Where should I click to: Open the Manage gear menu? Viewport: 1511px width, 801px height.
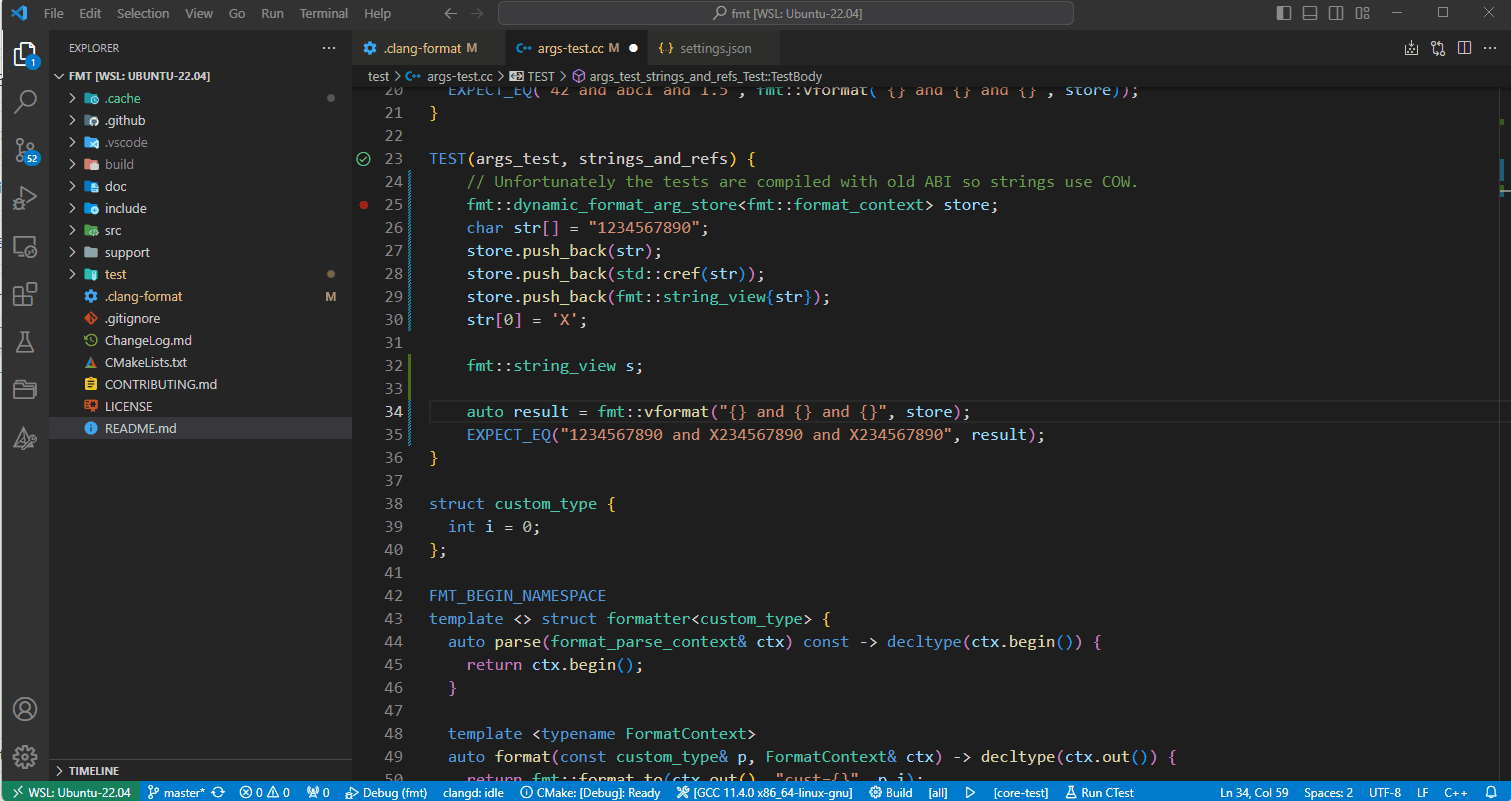[x=25, y=757]
